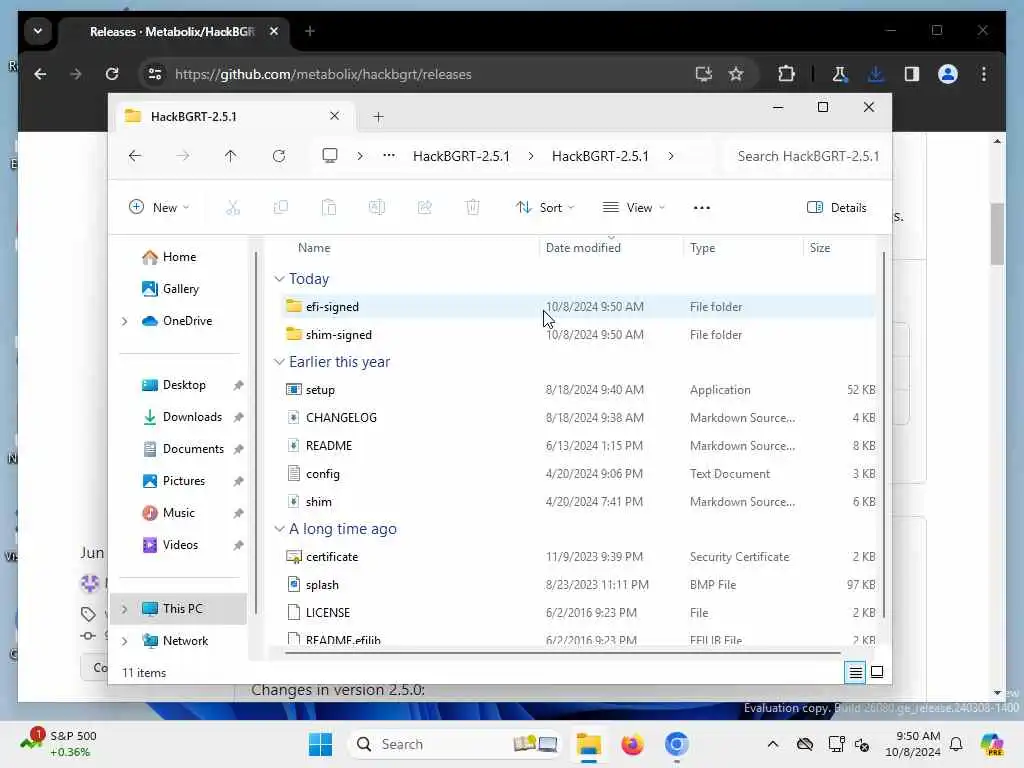Open Home in navigation pane

(180, 257)
